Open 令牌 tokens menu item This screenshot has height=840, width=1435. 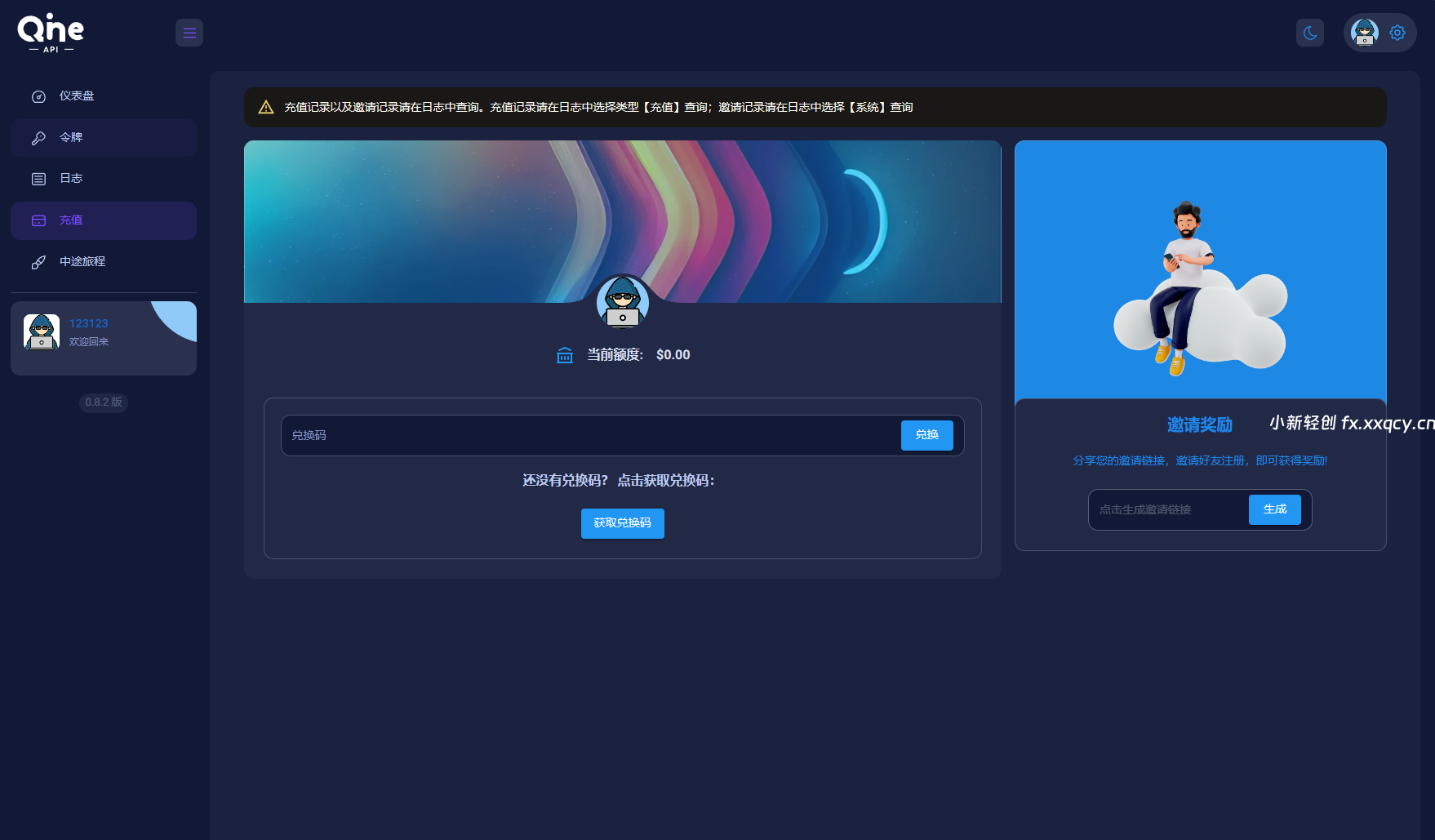click(x=104, y=138)
